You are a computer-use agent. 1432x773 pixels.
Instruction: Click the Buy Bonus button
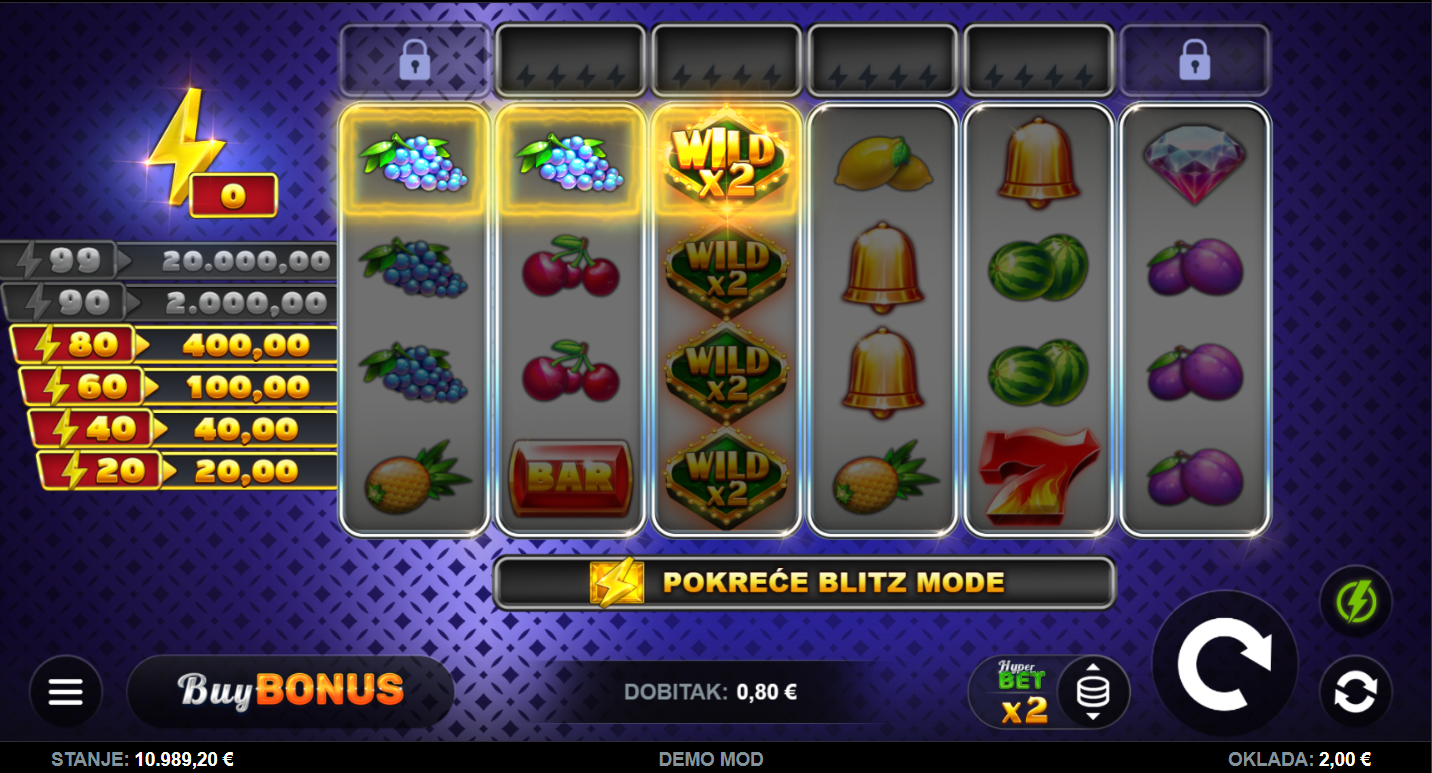(x=290, y=691)
